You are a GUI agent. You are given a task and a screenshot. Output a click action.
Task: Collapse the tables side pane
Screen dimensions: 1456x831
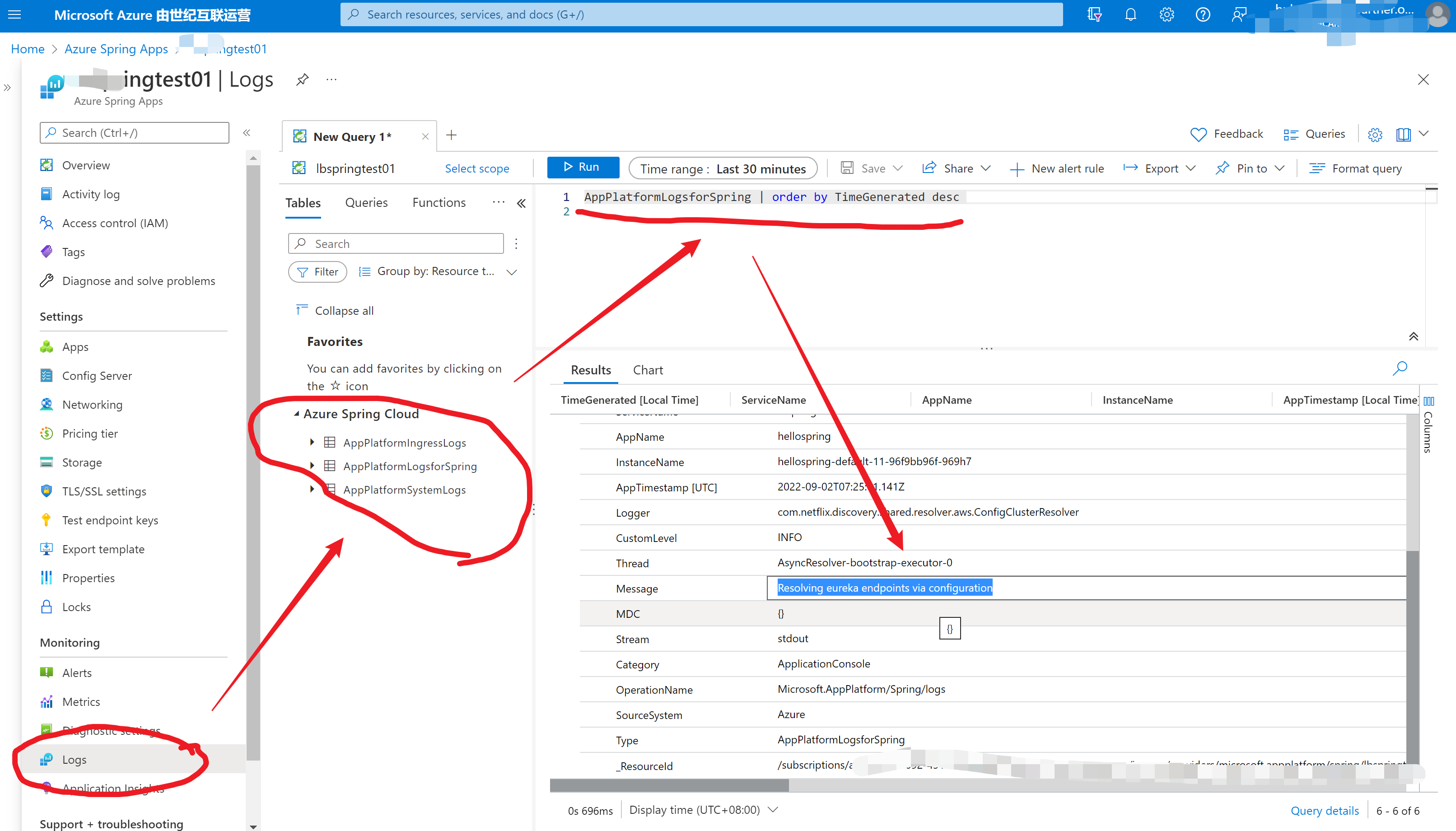521,203
